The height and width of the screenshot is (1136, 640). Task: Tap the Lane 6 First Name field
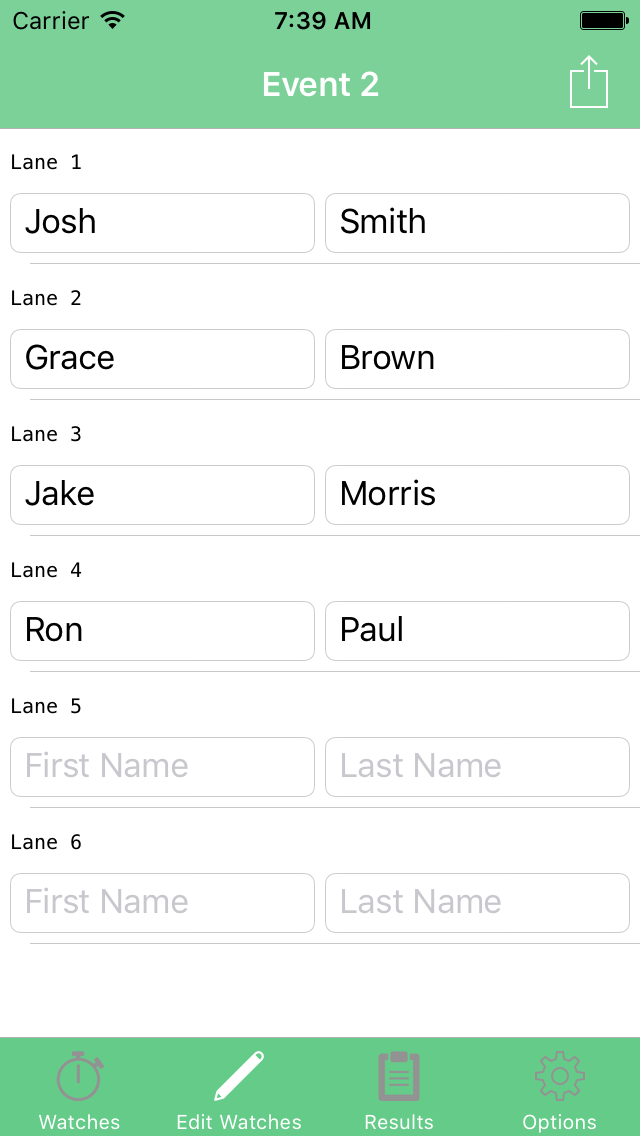point(162,903)
